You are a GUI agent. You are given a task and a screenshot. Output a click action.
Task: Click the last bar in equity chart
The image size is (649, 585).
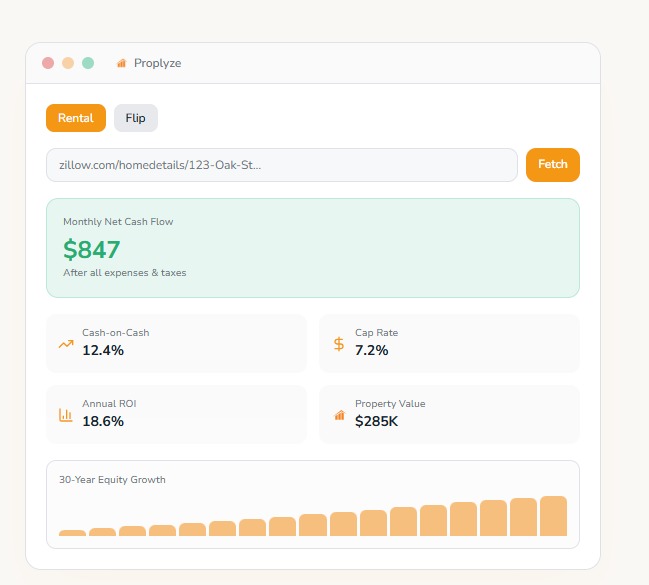(x=553, y=516)
